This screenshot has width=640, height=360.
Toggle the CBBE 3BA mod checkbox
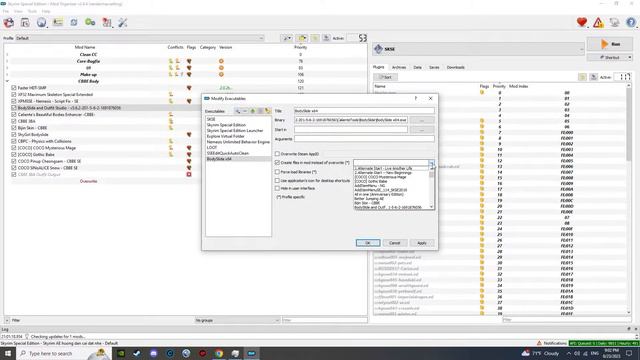14,121
